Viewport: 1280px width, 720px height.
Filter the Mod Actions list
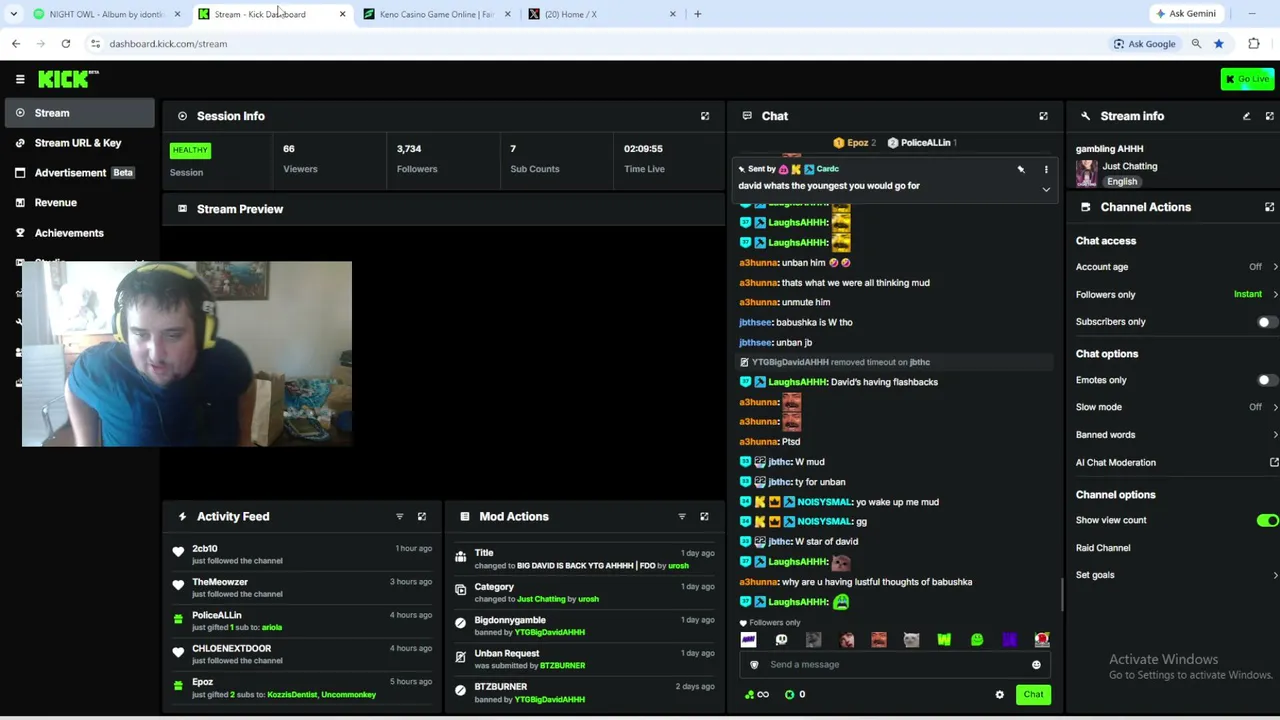point(682,516)
